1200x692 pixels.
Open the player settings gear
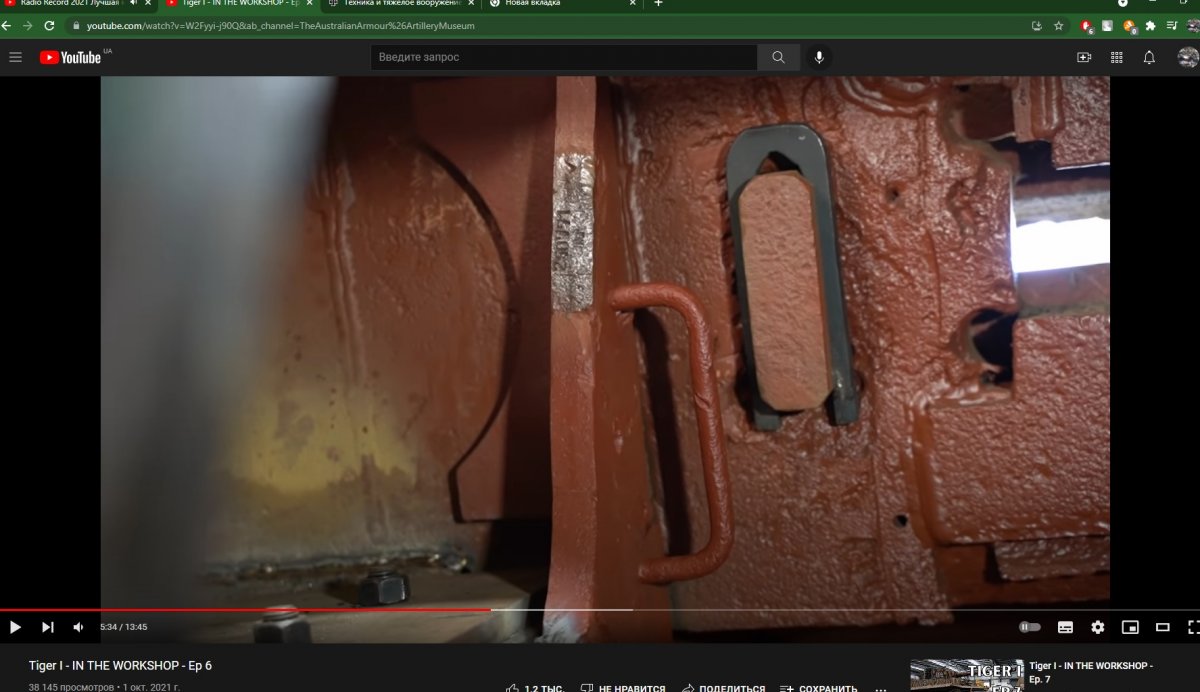tap(1098, 627)
